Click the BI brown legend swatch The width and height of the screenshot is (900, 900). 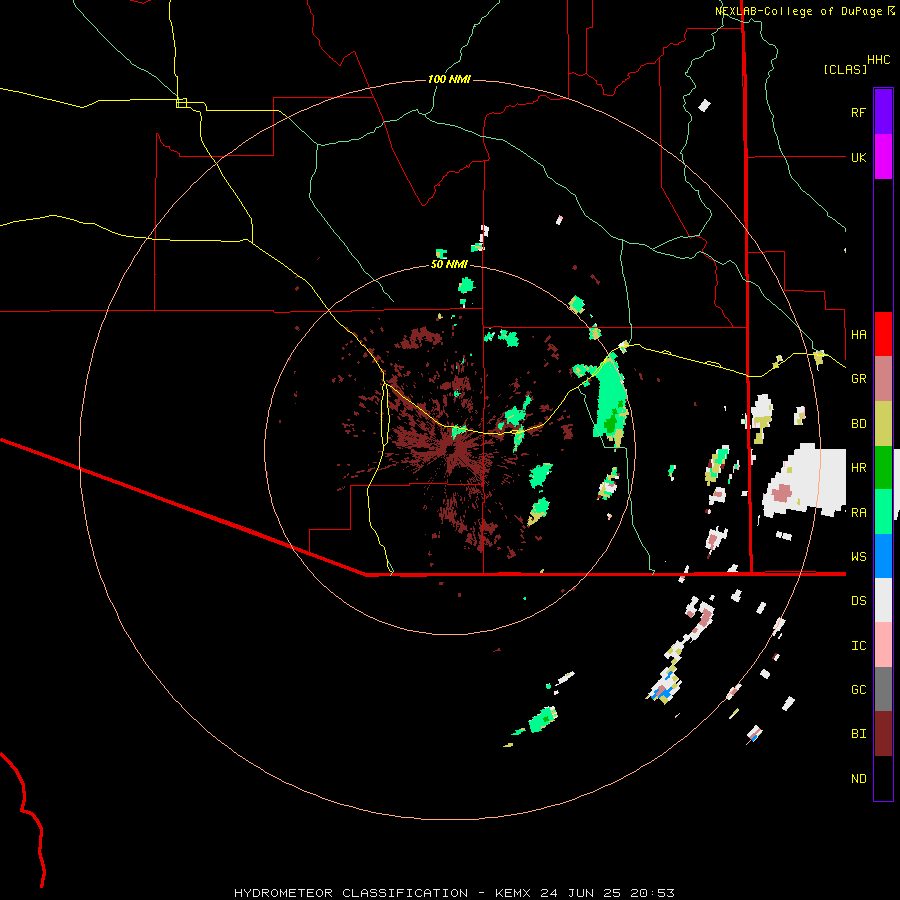pyautogui.click(x=883, y=734)
